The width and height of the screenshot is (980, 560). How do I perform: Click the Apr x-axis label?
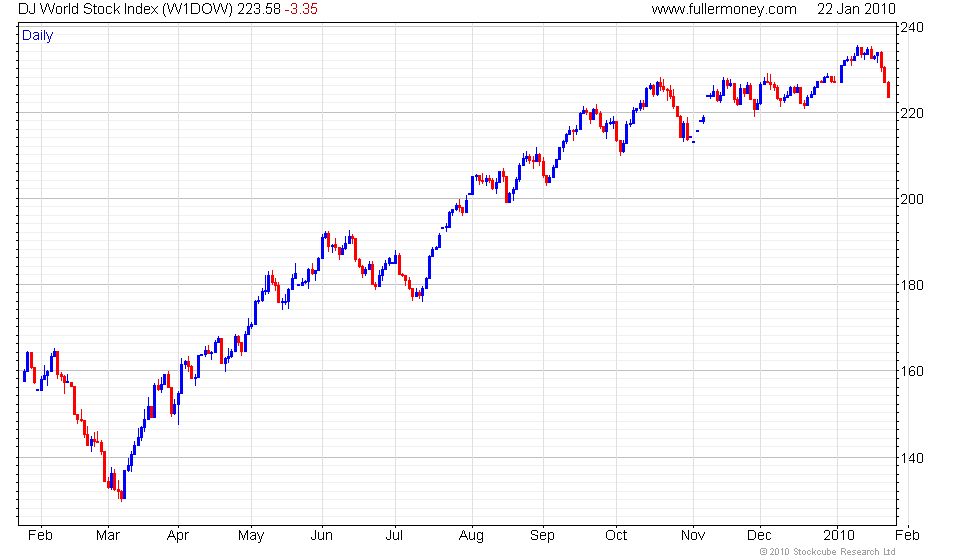(178, 536)
